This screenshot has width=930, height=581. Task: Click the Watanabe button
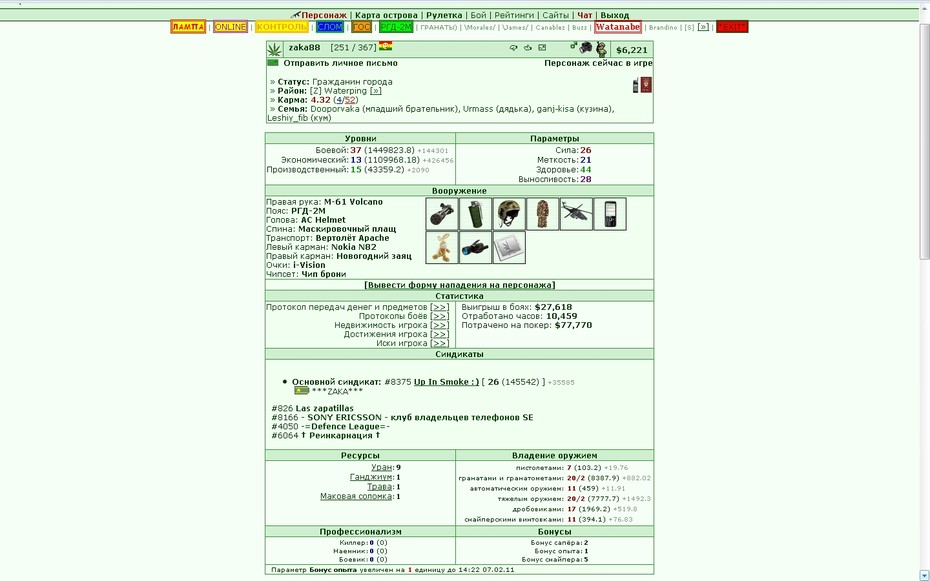(617, 27)
